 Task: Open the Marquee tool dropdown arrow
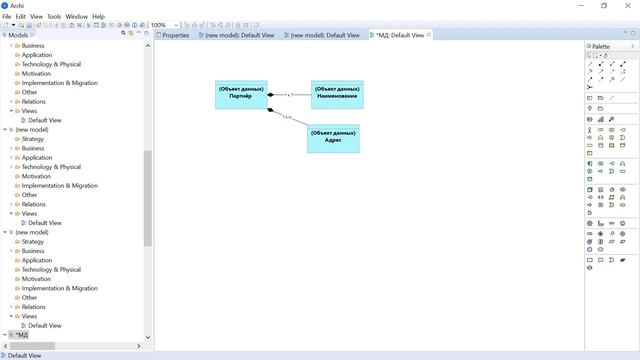pyautogui.click(x=600, y=56)
